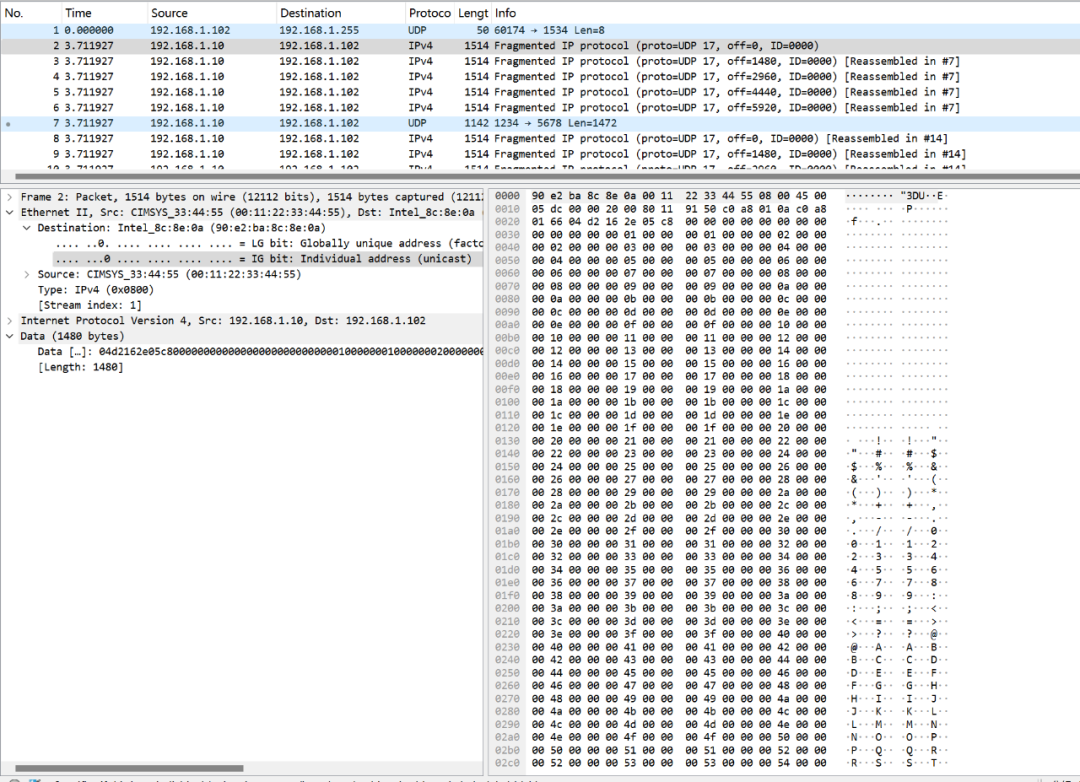
Task: Select packet 3 fragment with off=1480 reassembled in #7
Action: [x=540, y=61]
